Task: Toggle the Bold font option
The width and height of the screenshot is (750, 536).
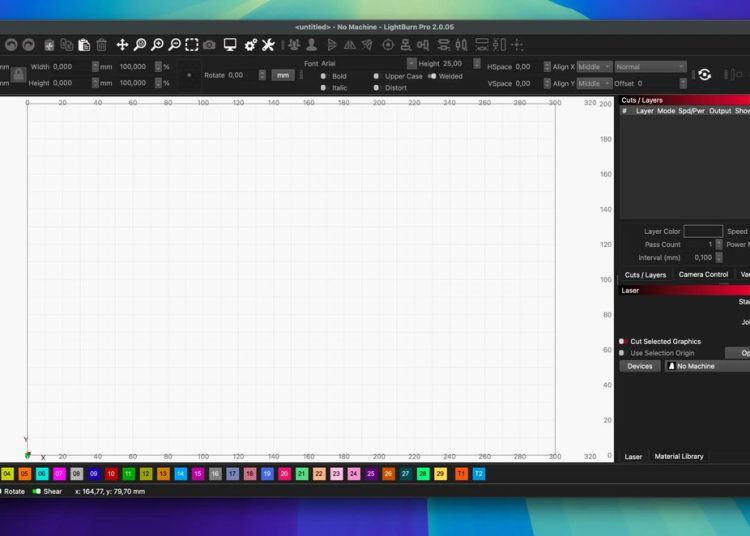Action: pyautogui.click(x=323, y=76)
